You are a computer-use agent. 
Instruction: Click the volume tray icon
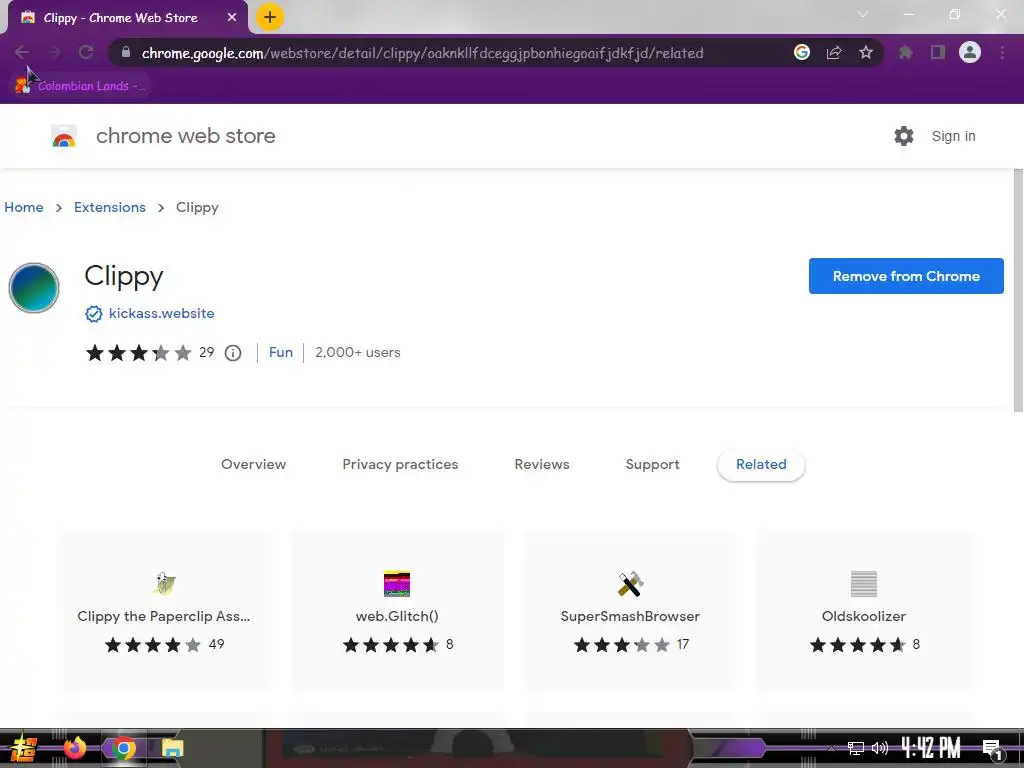pos(880,748)
